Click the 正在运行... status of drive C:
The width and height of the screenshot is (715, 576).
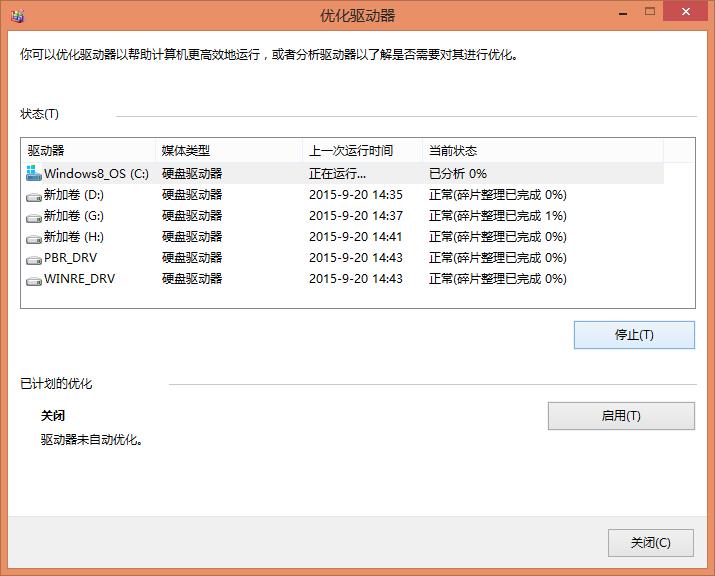point(337,174)
